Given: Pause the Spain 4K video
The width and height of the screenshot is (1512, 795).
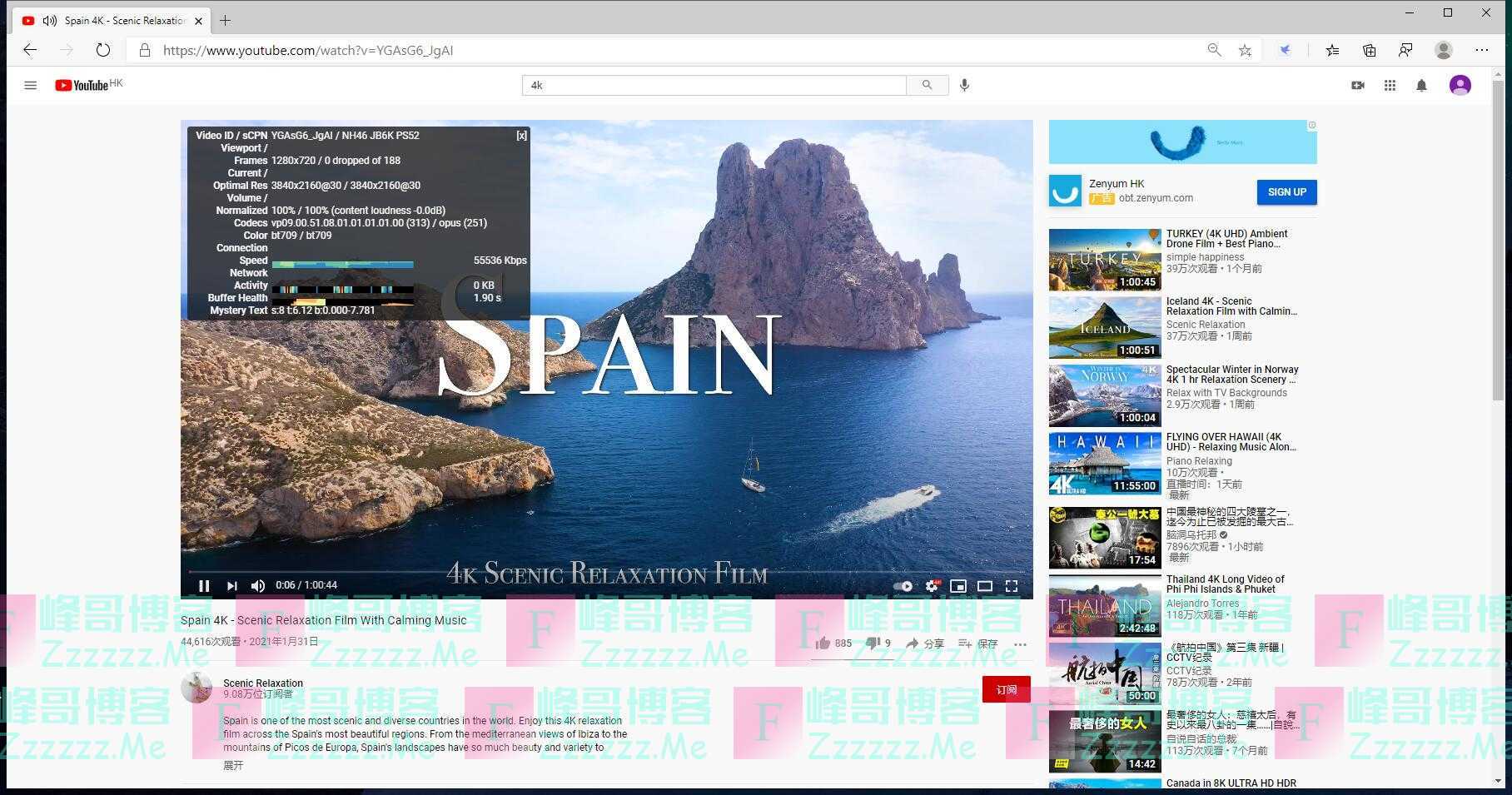Looking at the screenshot, I should 204,586.
